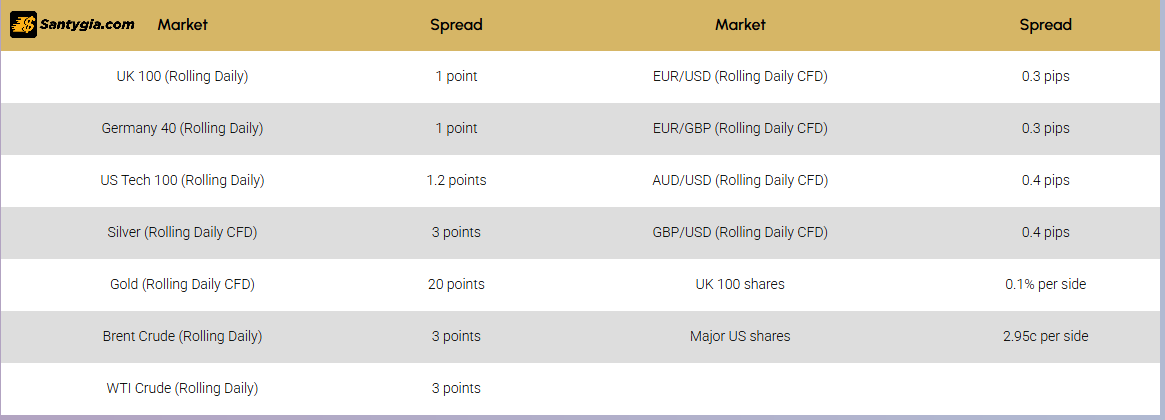
Task: Select the second Spread column header
Action: coord(1045,25)
